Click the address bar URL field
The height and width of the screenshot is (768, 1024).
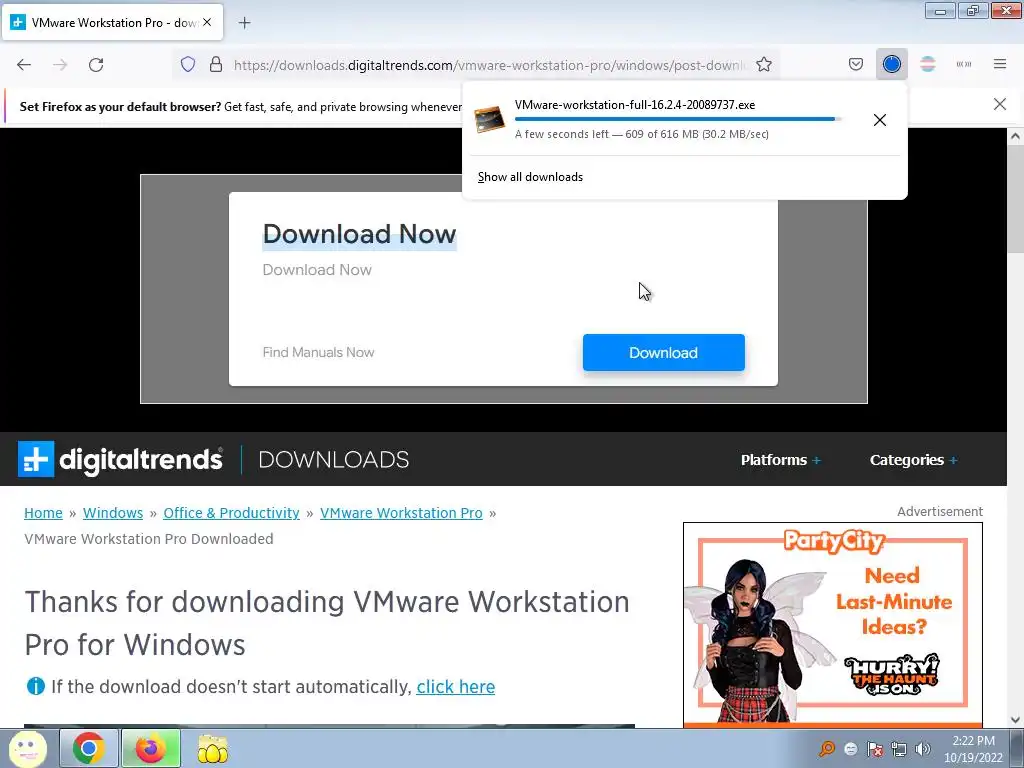(x=490, y=65)
